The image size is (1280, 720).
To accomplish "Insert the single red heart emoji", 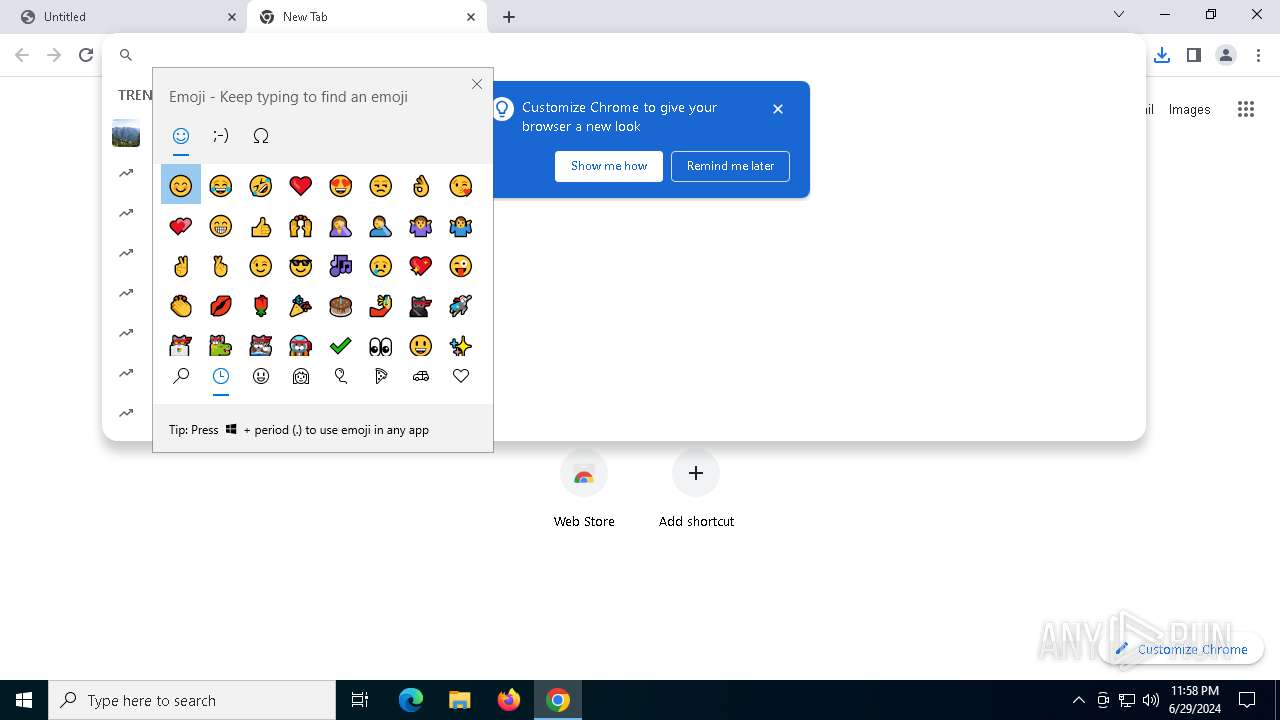I will (301, 185).
